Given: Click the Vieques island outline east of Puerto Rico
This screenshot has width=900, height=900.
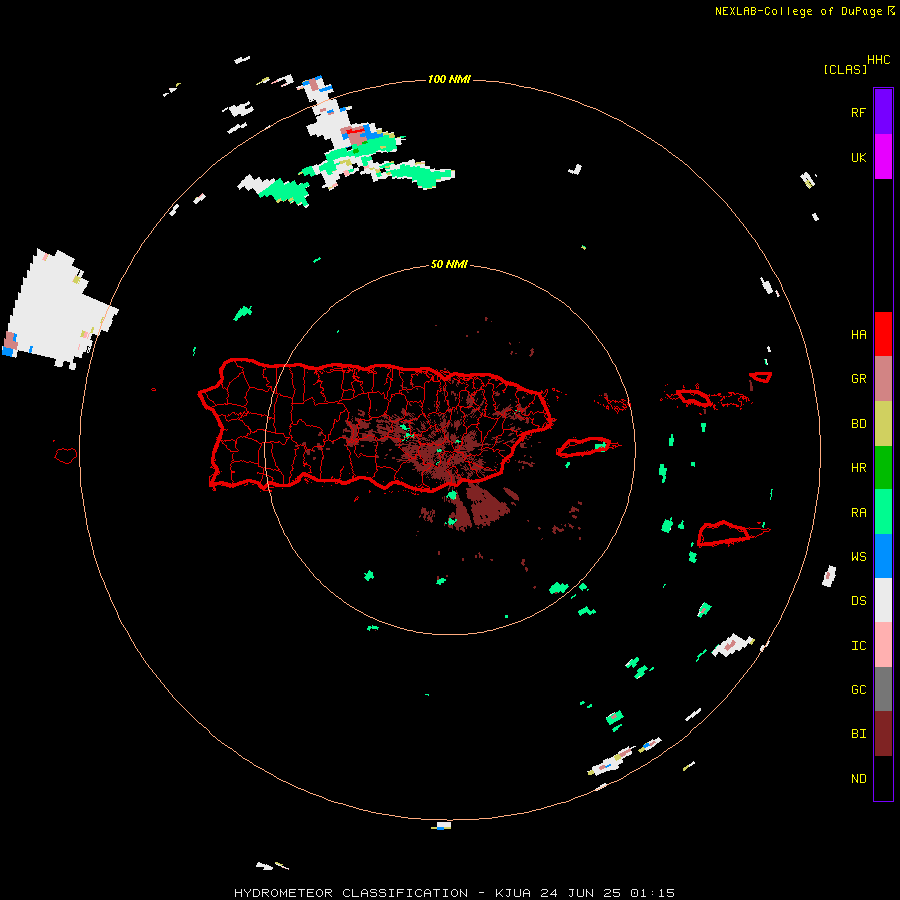Looking at the screenshot, I should [x=584, y=447].
